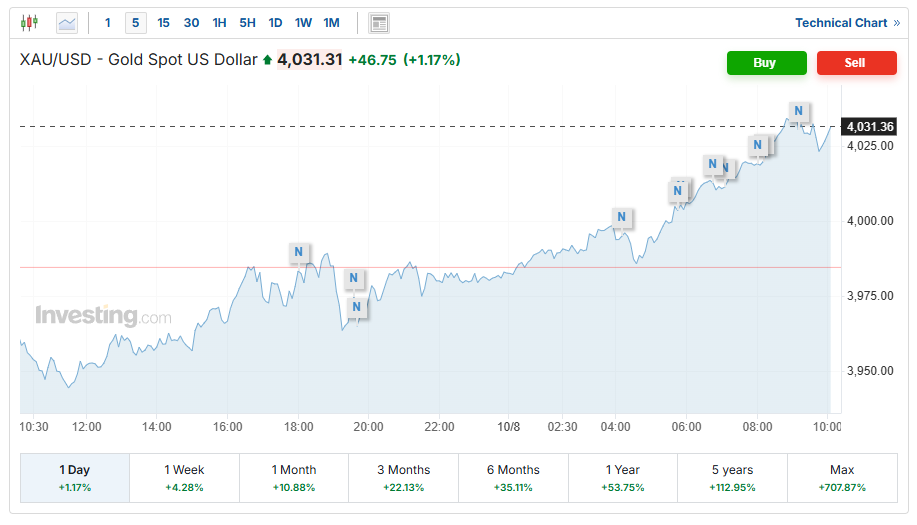Select the 15-minute interval

coord(163,22)
